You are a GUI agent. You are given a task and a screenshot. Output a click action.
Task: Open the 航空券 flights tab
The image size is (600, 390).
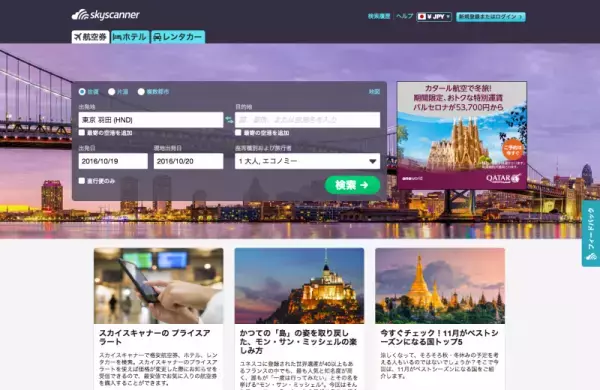pyautogui.click(x=91, y=37)
